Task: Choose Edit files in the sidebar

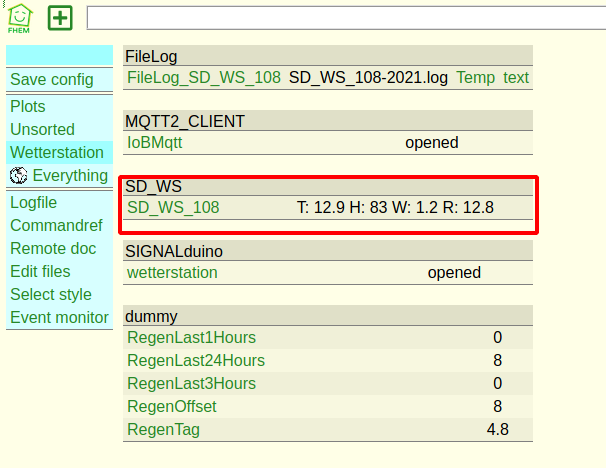Action: [40, 271]
